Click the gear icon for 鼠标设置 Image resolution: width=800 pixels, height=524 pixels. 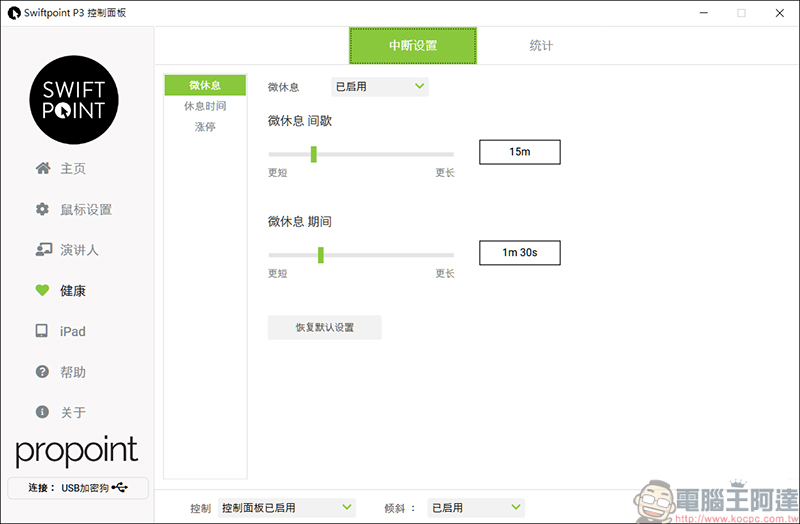pos(42,209)
